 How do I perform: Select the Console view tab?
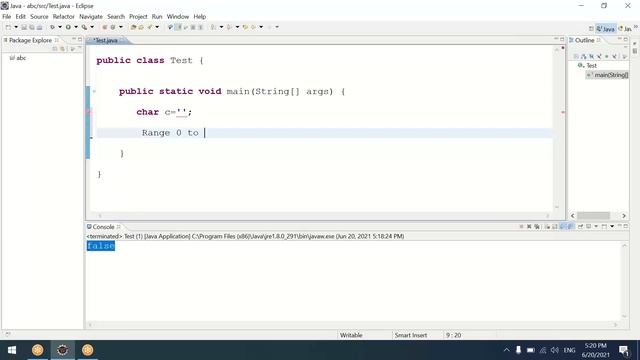[103, 227]
